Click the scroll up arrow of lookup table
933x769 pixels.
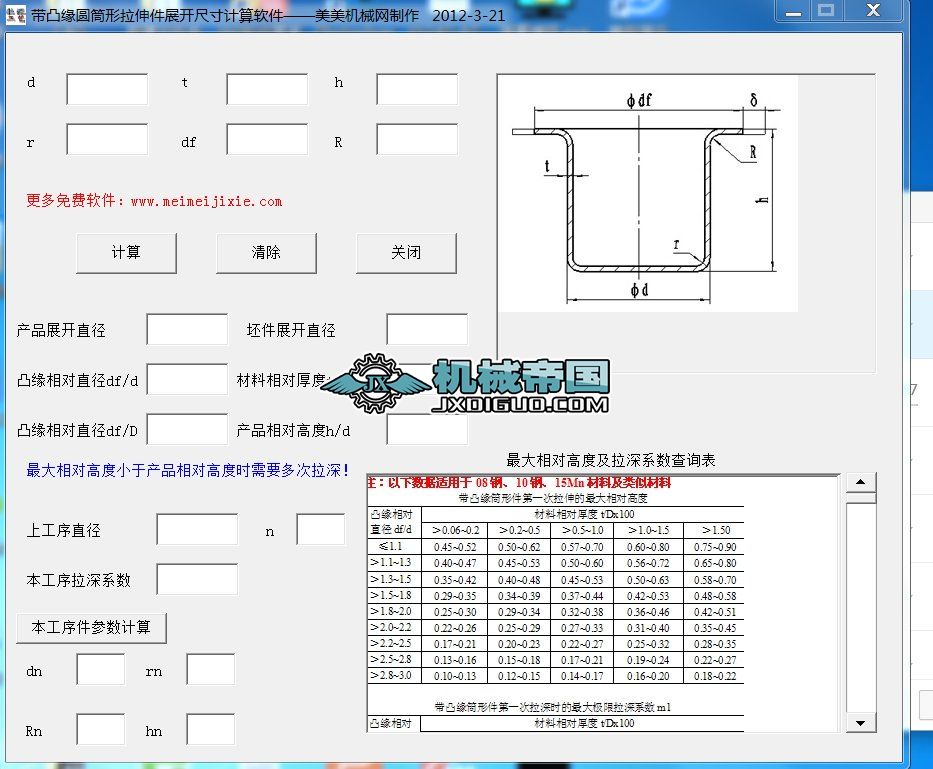(860, 482)
